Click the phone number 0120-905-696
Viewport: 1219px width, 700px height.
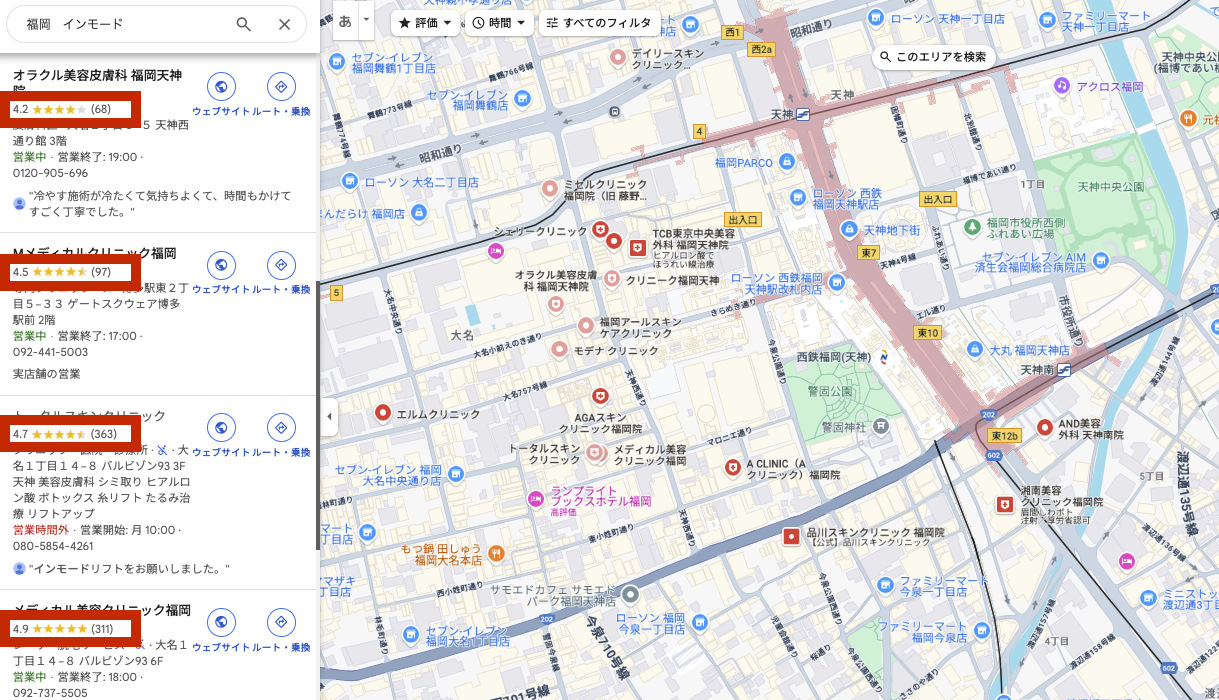pos(50,173)
